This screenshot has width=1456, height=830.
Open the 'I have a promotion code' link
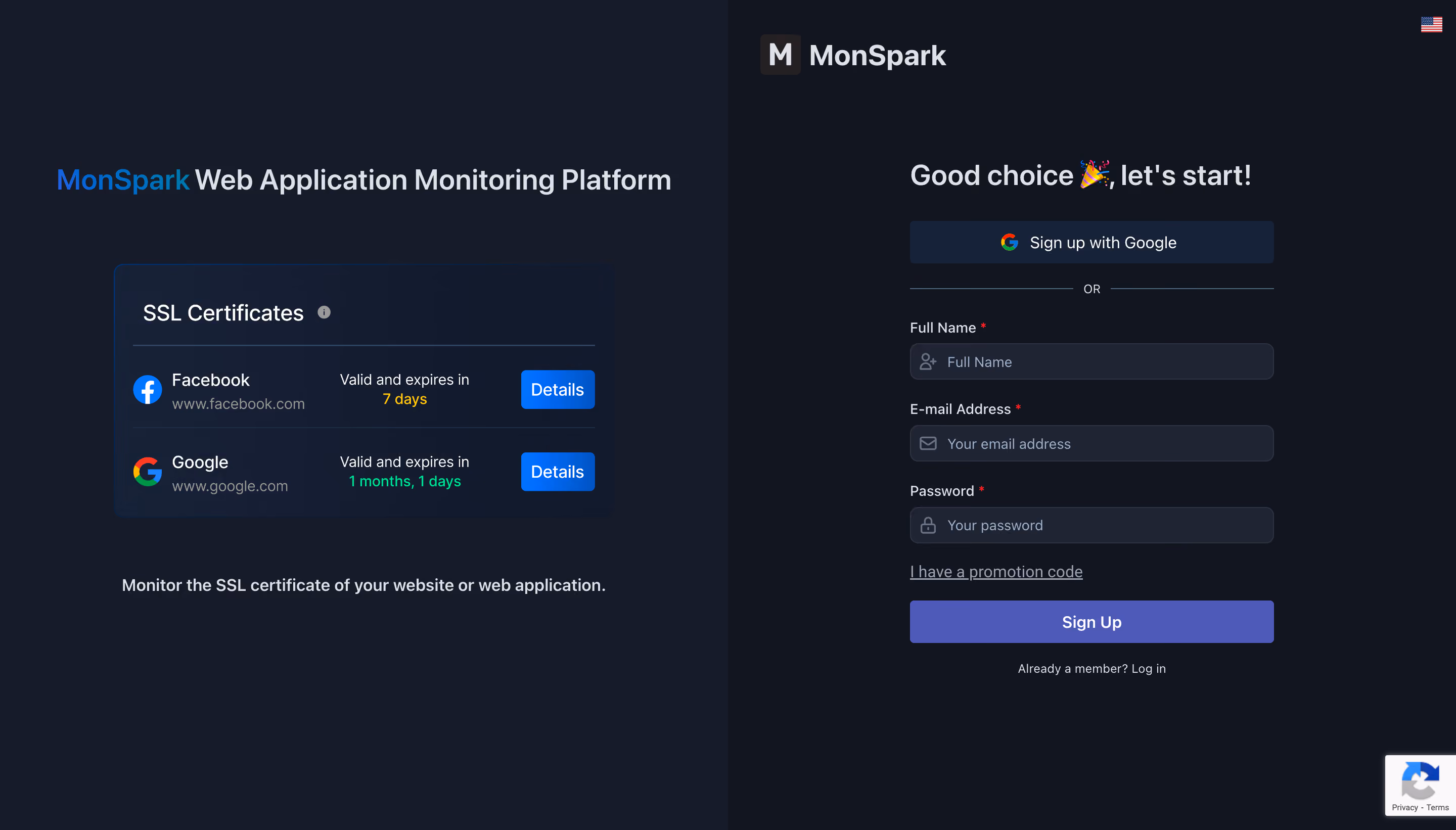pos(996,572)
